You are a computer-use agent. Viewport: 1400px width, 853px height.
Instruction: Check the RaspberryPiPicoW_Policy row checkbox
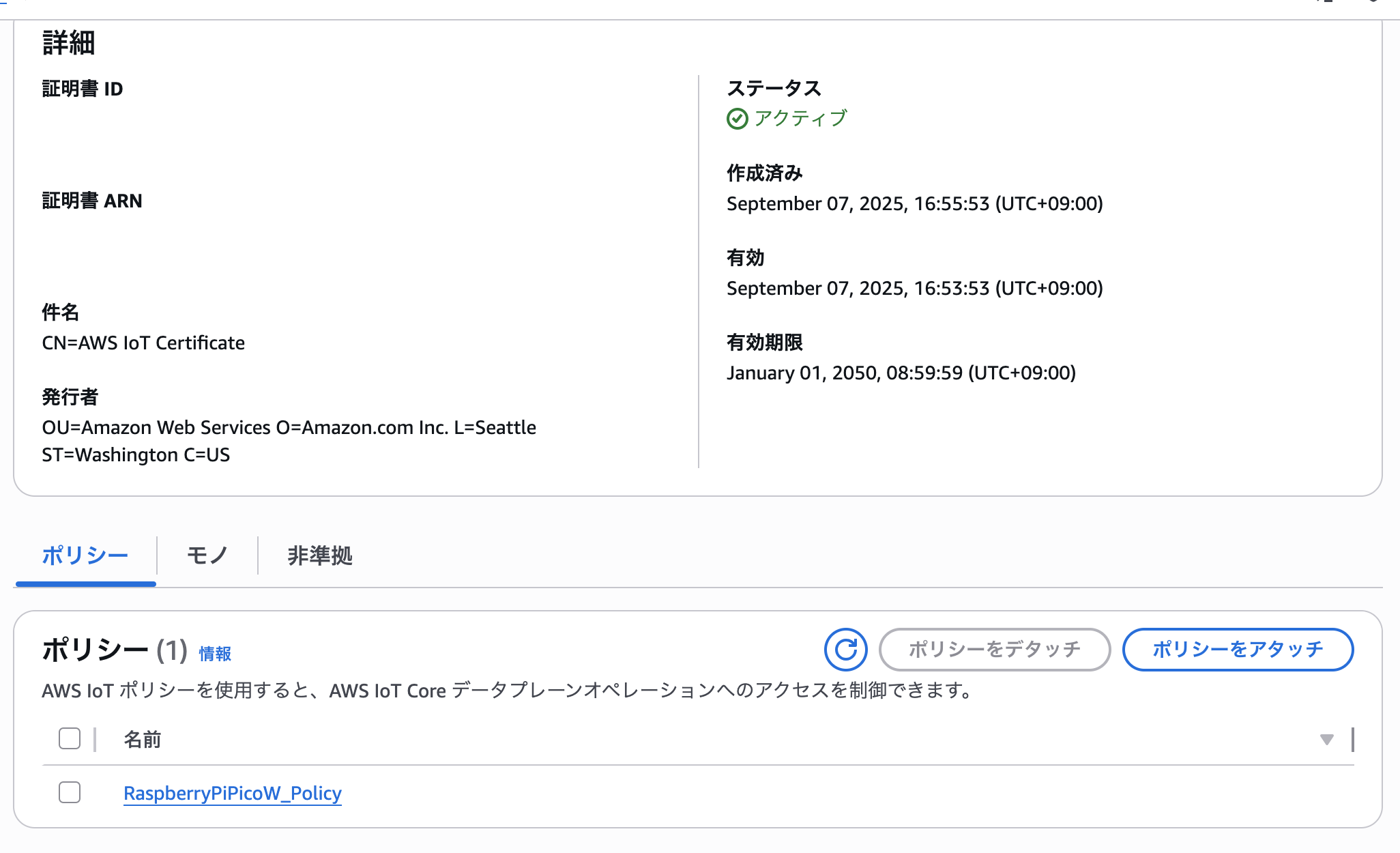pyautogui.click(x=70, y=792)
